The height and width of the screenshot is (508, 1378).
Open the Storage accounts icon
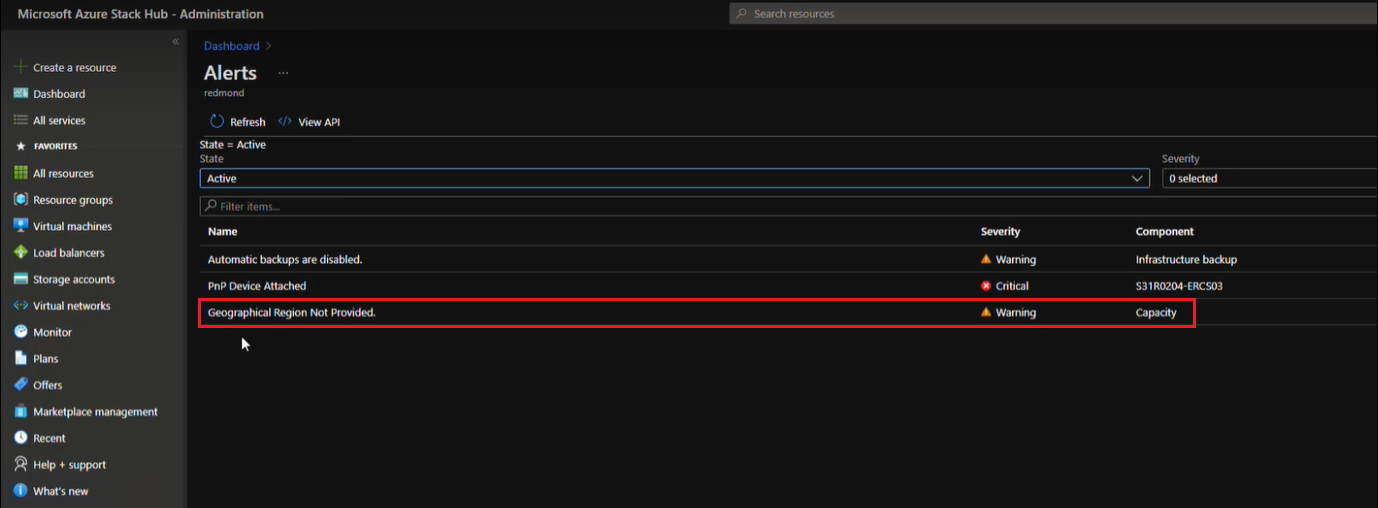pos(20,279)
